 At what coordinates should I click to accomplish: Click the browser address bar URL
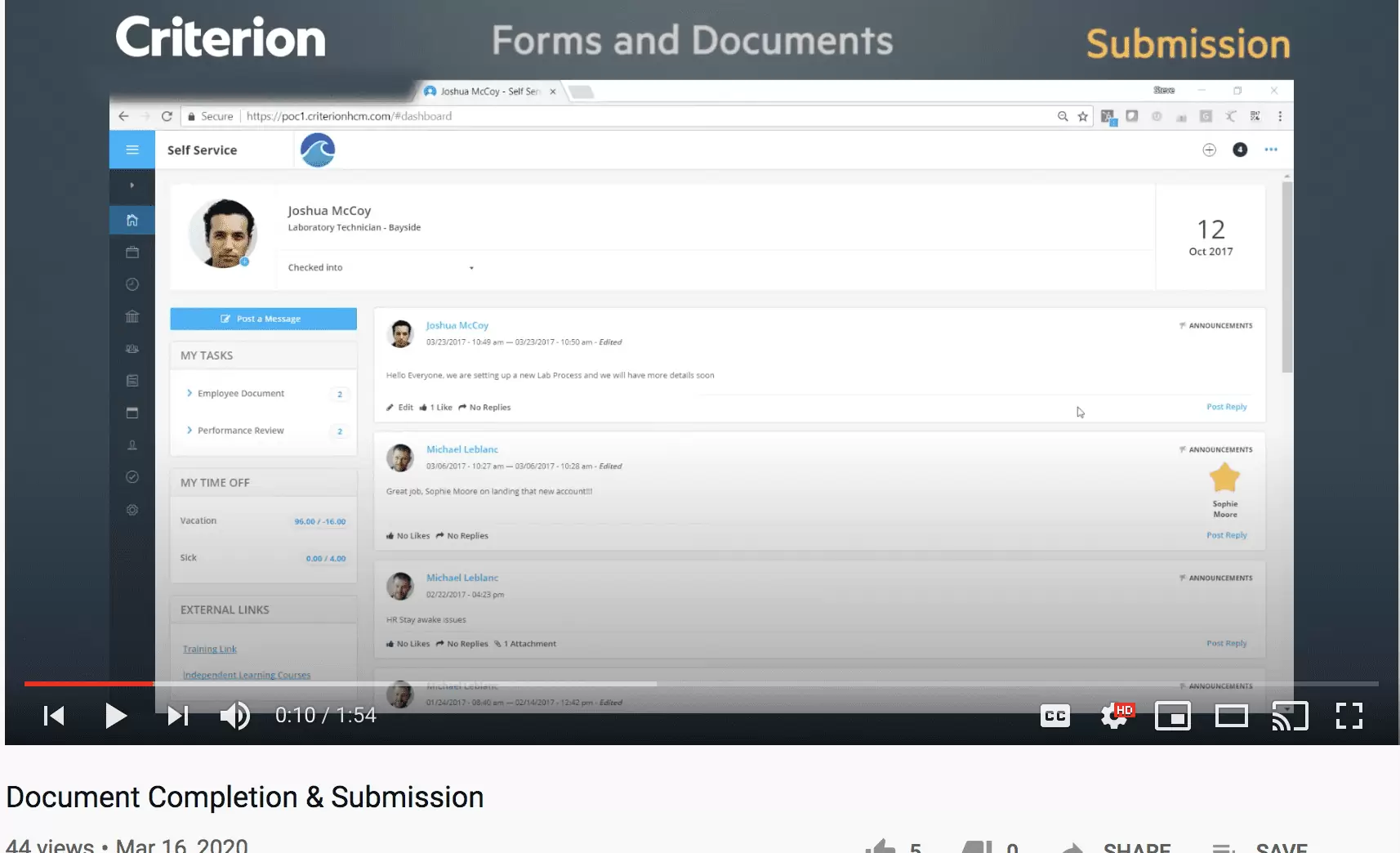[x=349, y=116]
